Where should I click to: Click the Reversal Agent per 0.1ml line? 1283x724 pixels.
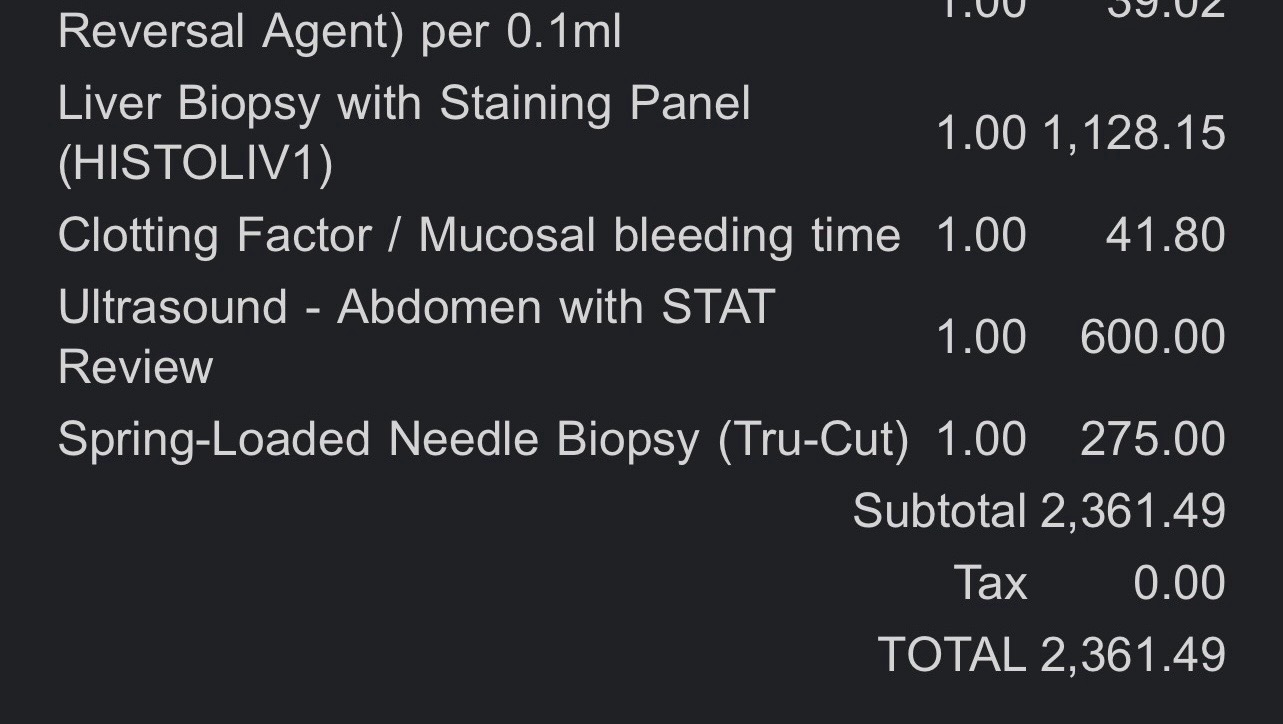pyautogui.click(x=340, y=31)
